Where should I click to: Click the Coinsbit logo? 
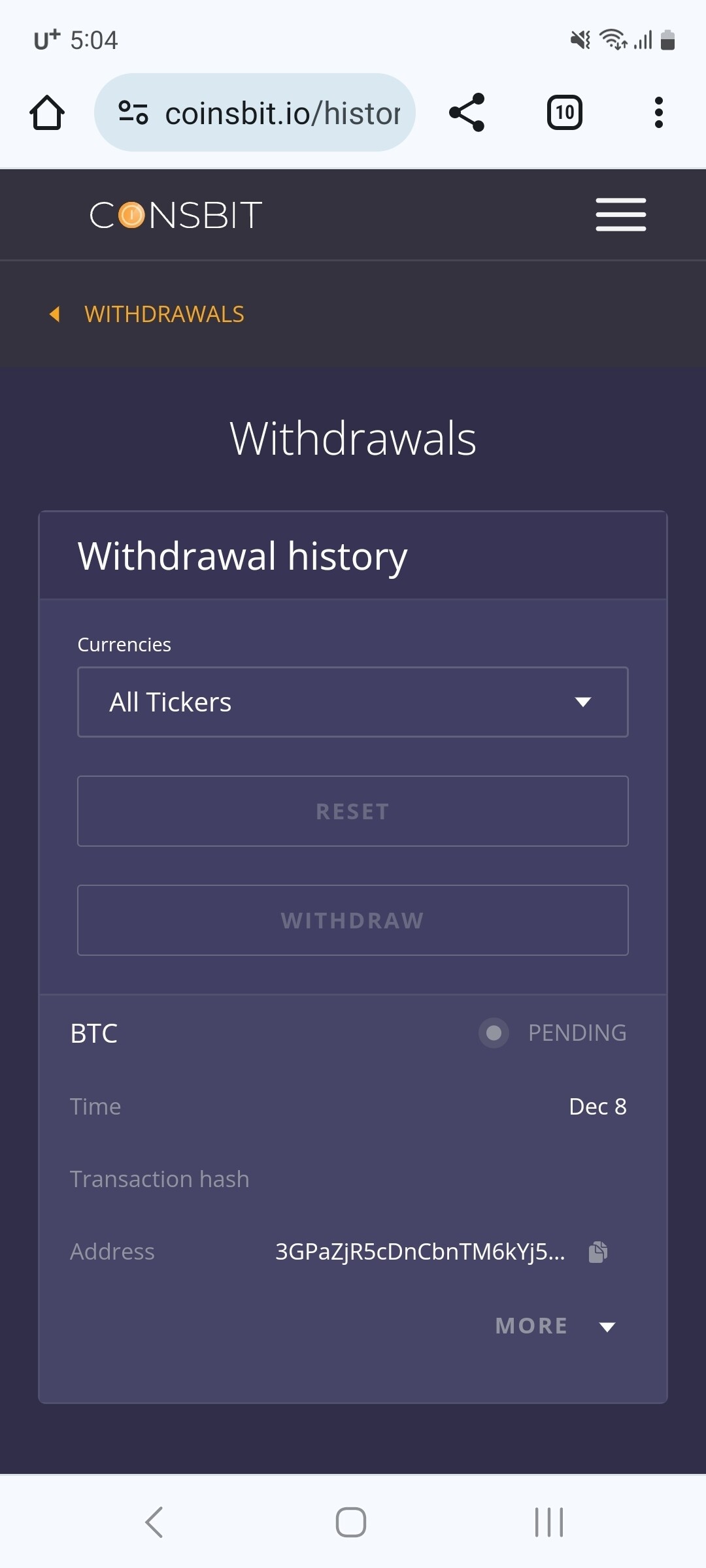176,215
